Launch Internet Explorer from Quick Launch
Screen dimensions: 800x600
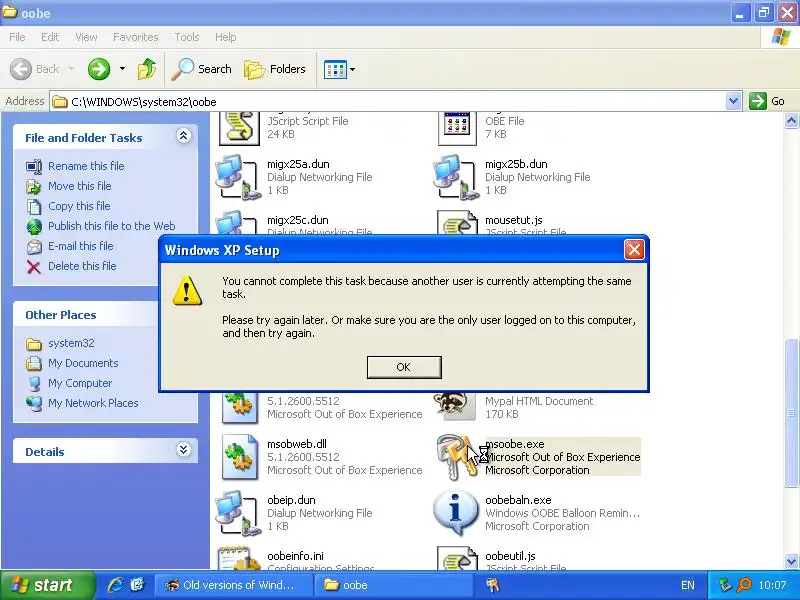point(115,585)
